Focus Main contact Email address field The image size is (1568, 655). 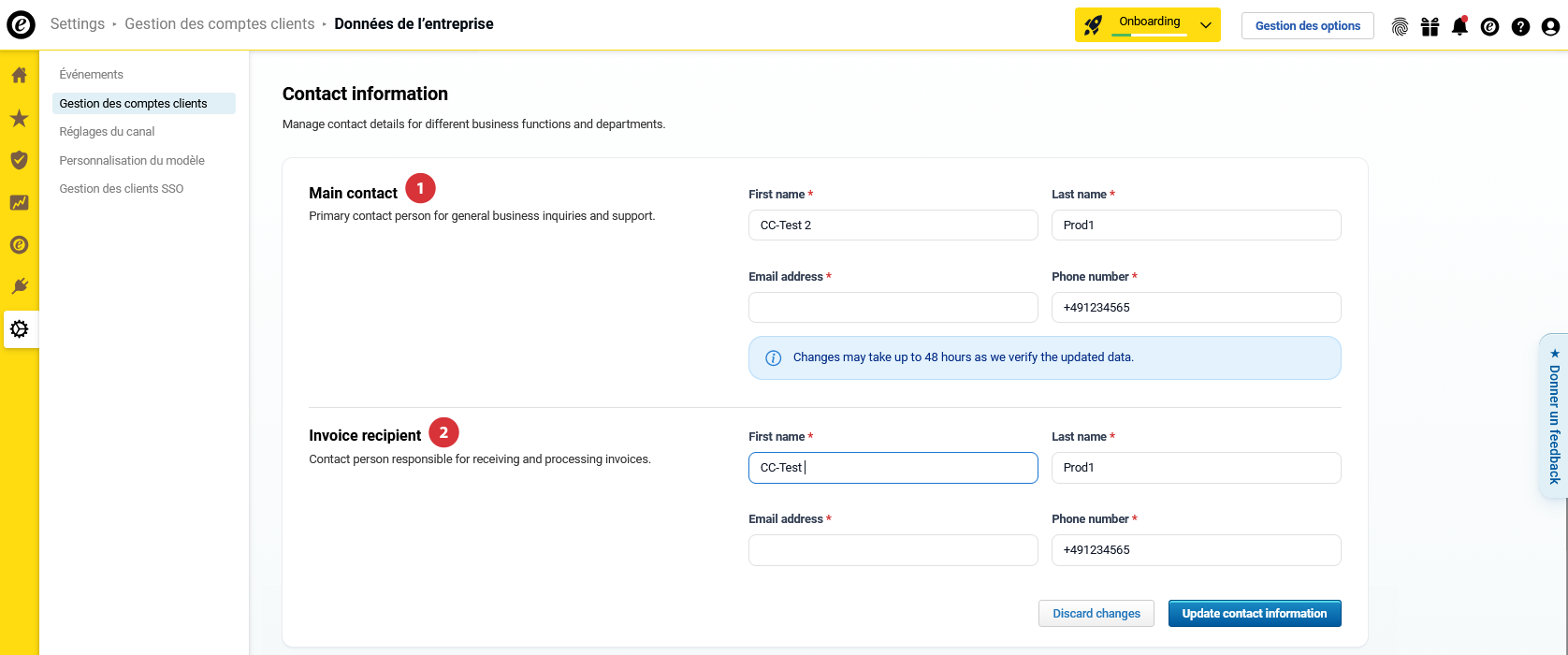tap(893, 308)
